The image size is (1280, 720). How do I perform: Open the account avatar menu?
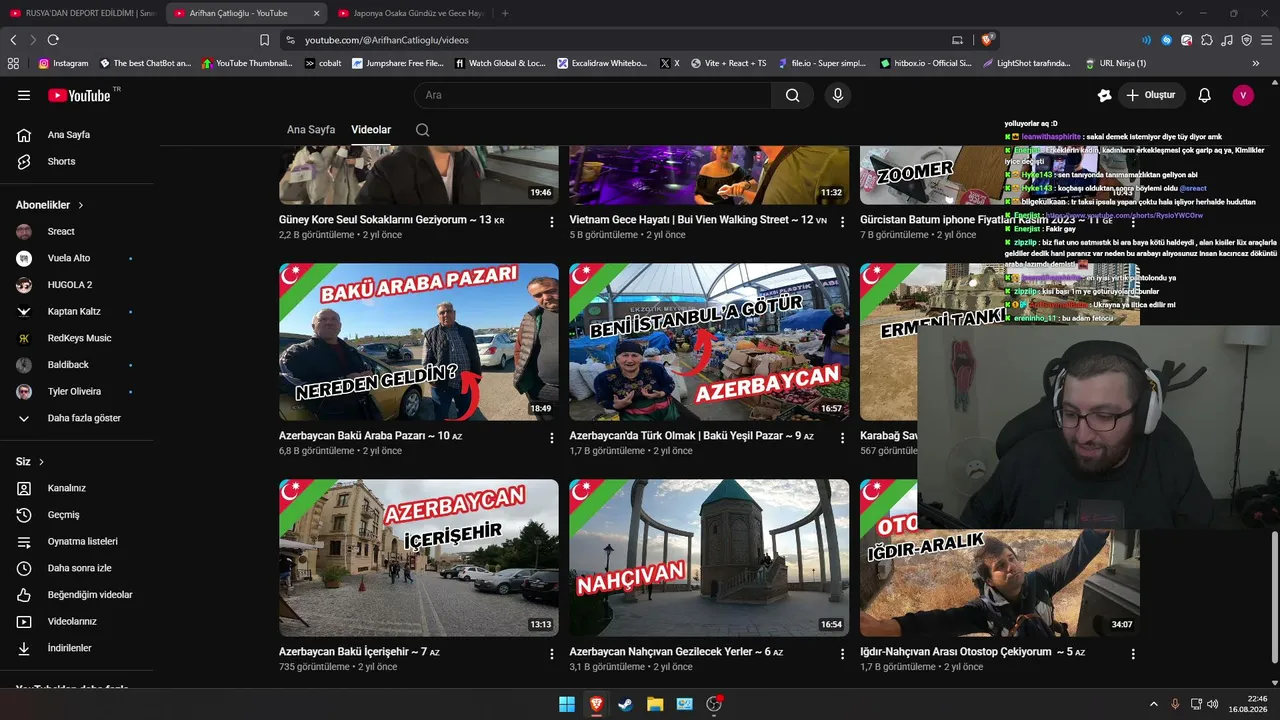(1243, 95)
